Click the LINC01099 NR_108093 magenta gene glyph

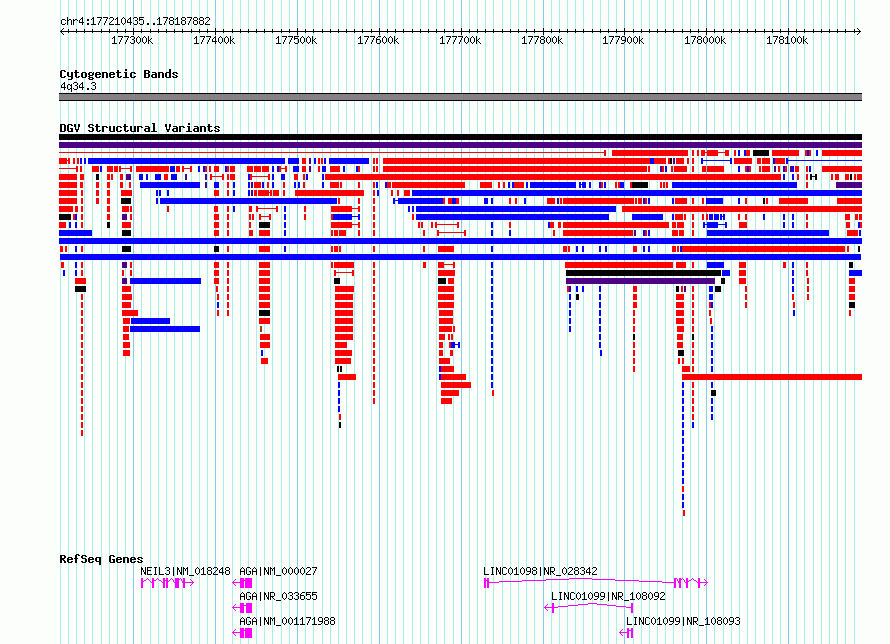point(627,633)
